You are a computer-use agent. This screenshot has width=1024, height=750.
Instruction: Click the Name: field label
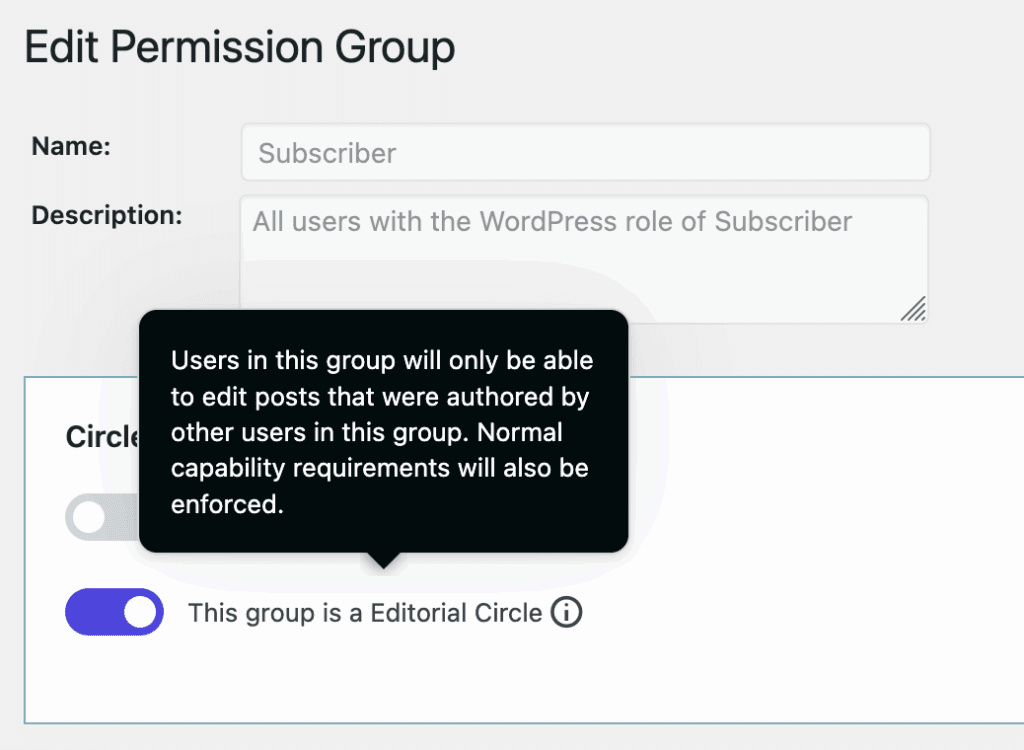click(x=69, y=145)
